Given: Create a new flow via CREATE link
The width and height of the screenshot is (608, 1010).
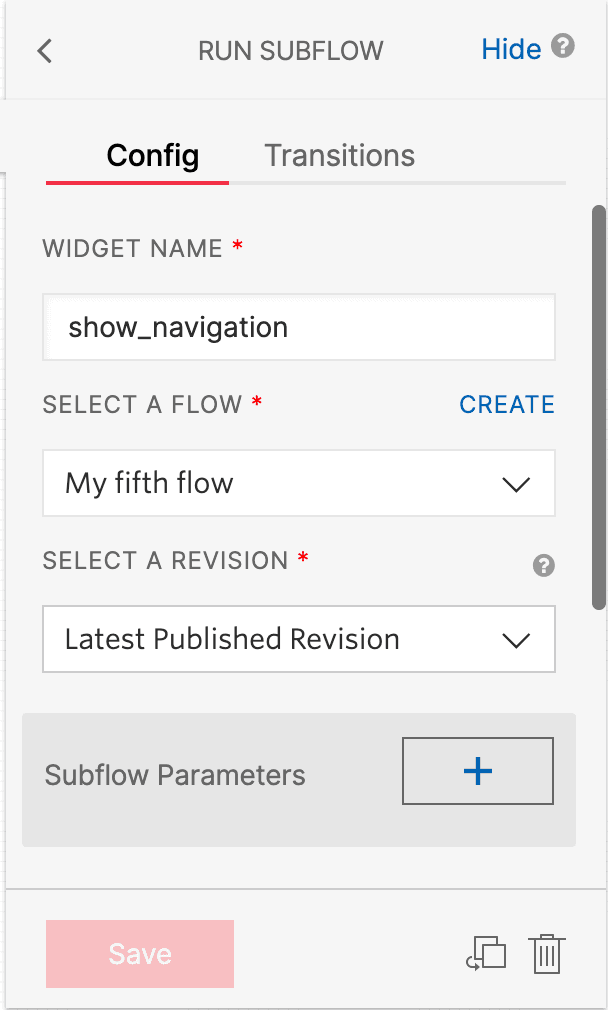Looking at the screenshot, I should point(506,404).
